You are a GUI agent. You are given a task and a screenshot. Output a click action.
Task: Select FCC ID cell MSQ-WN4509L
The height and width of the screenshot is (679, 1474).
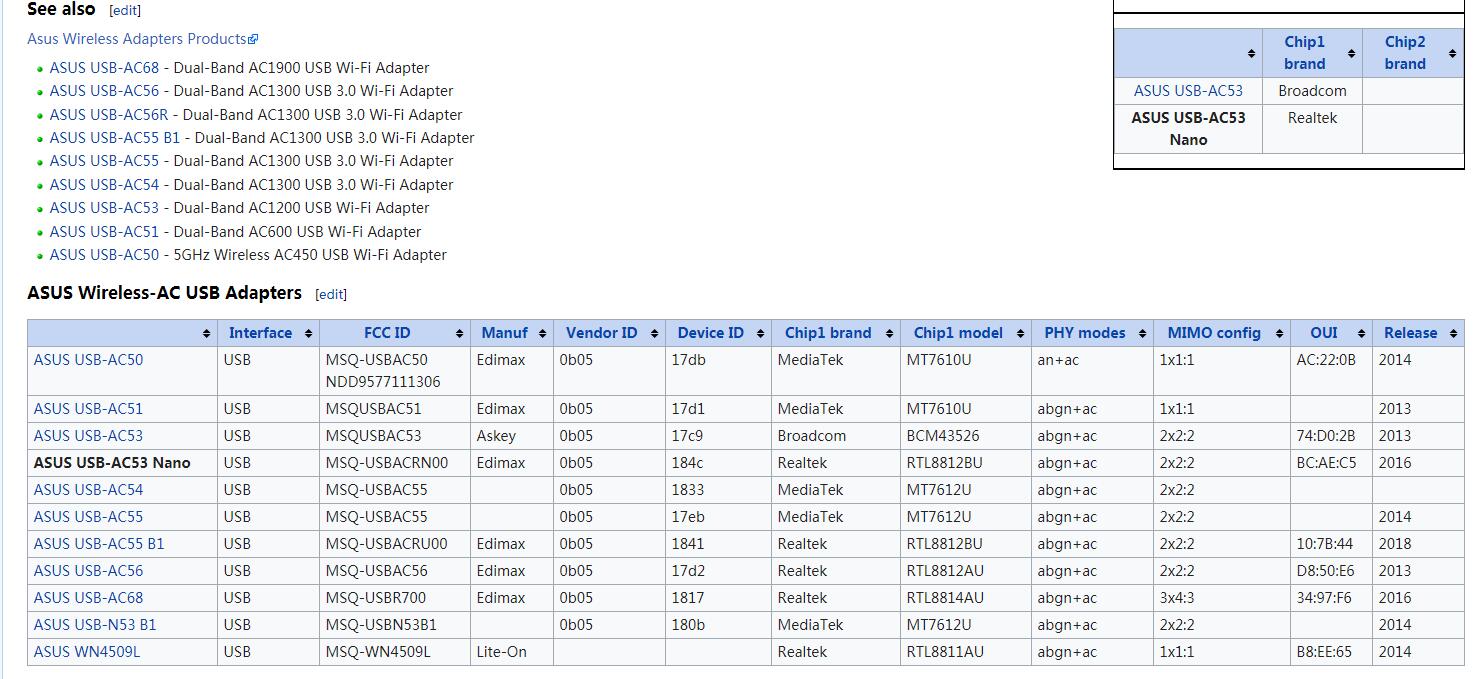tap(393, 652)
